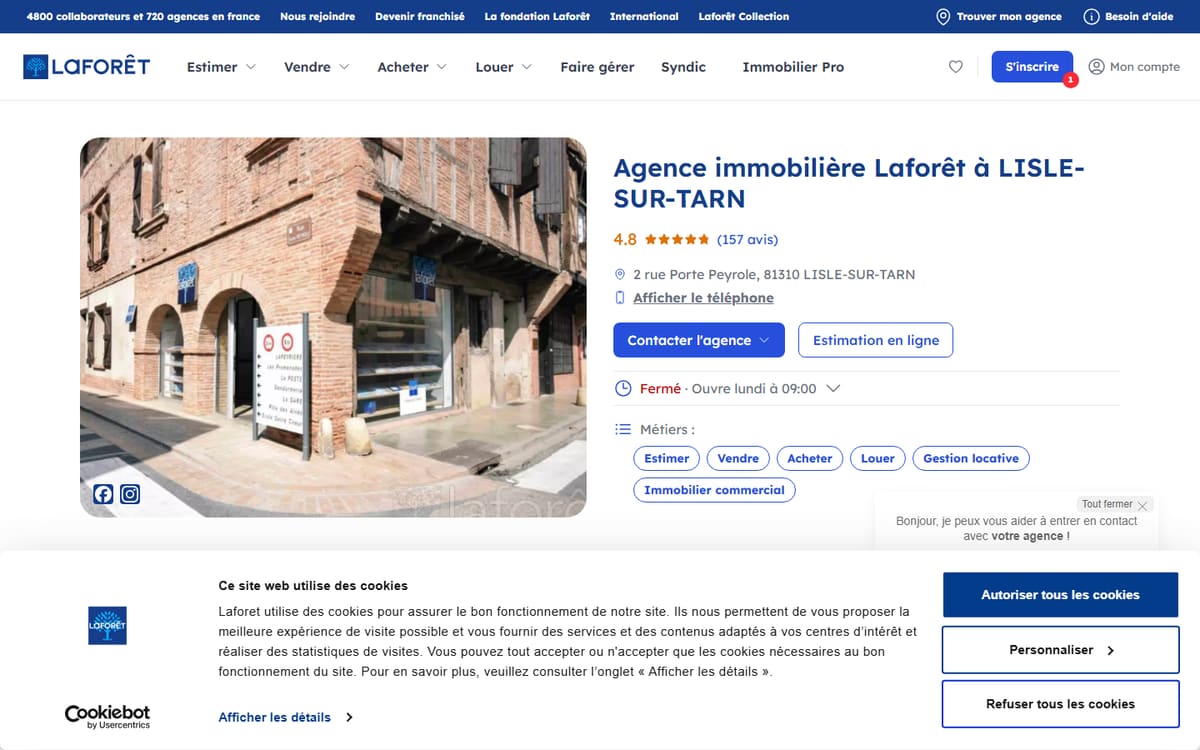
Task: Select the Acheter métier tag
Action: 810,458
